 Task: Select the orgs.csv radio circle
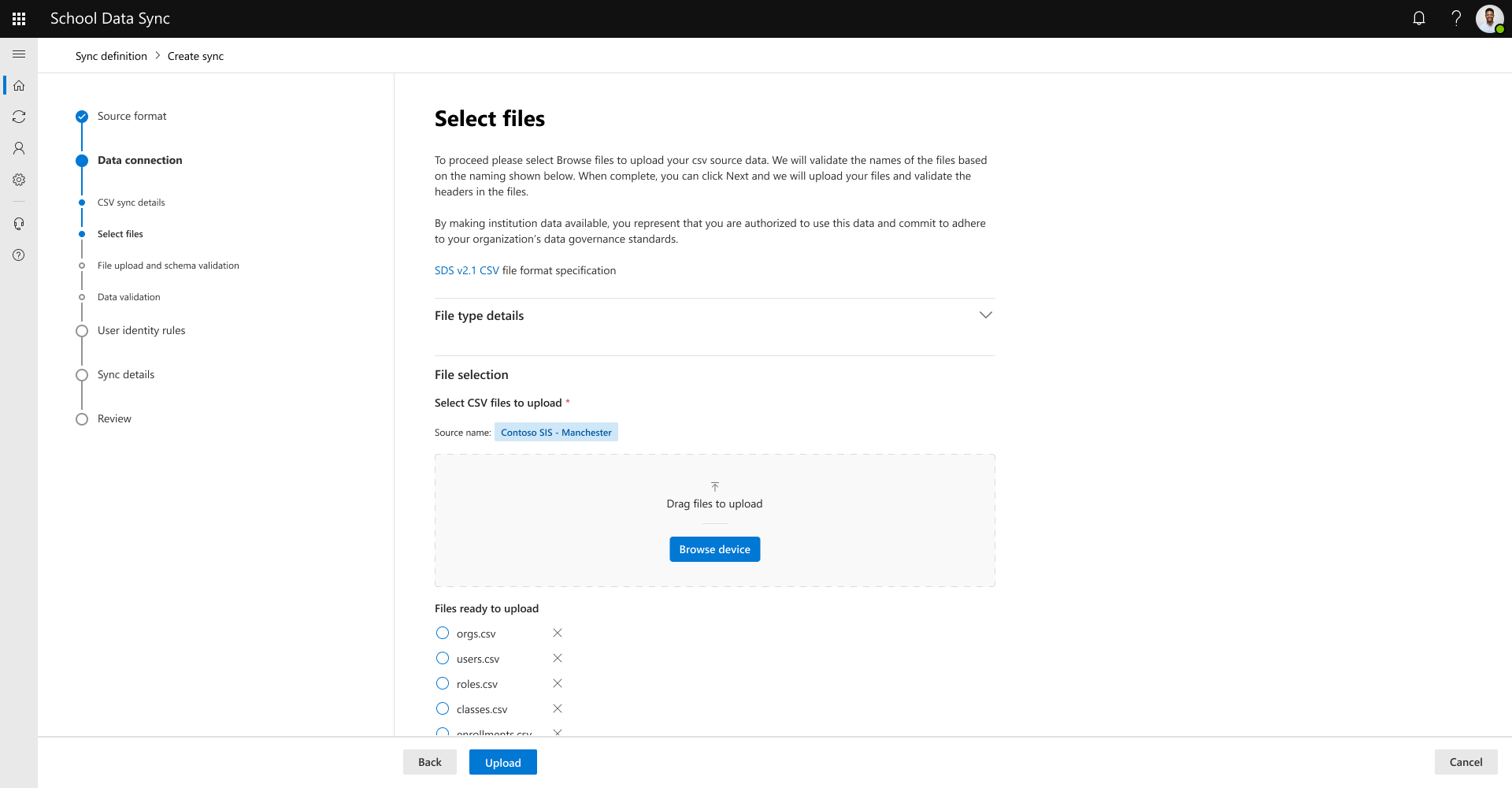tap(443, 633)
